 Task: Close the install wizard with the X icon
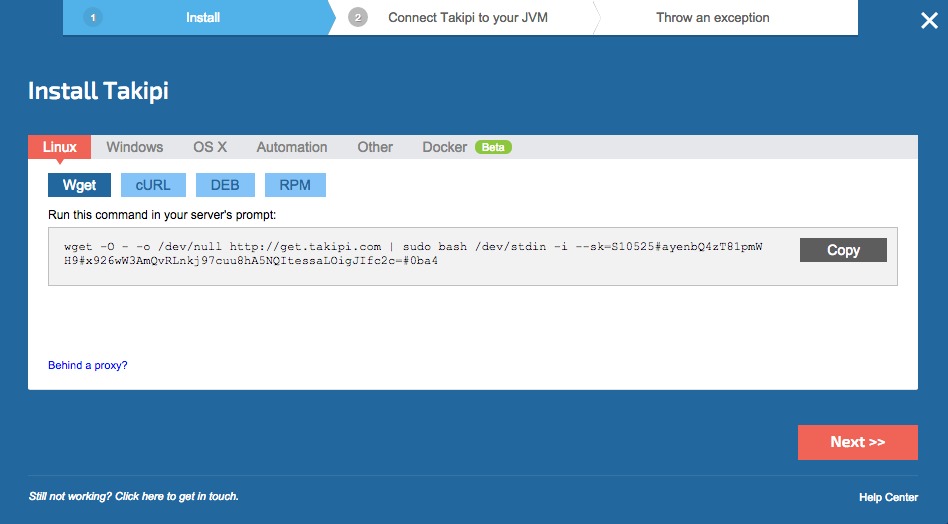tap(929, 21)
